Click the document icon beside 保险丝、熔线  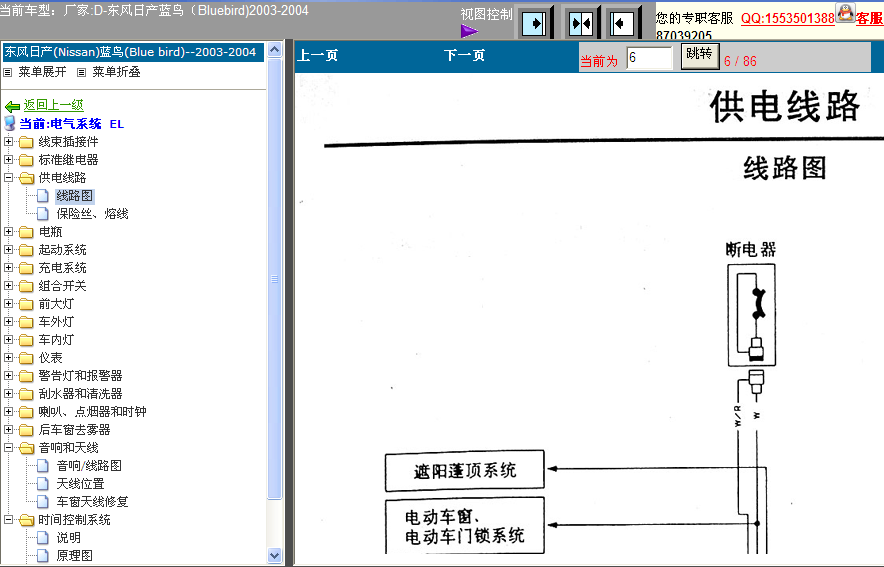coord(43,214)
